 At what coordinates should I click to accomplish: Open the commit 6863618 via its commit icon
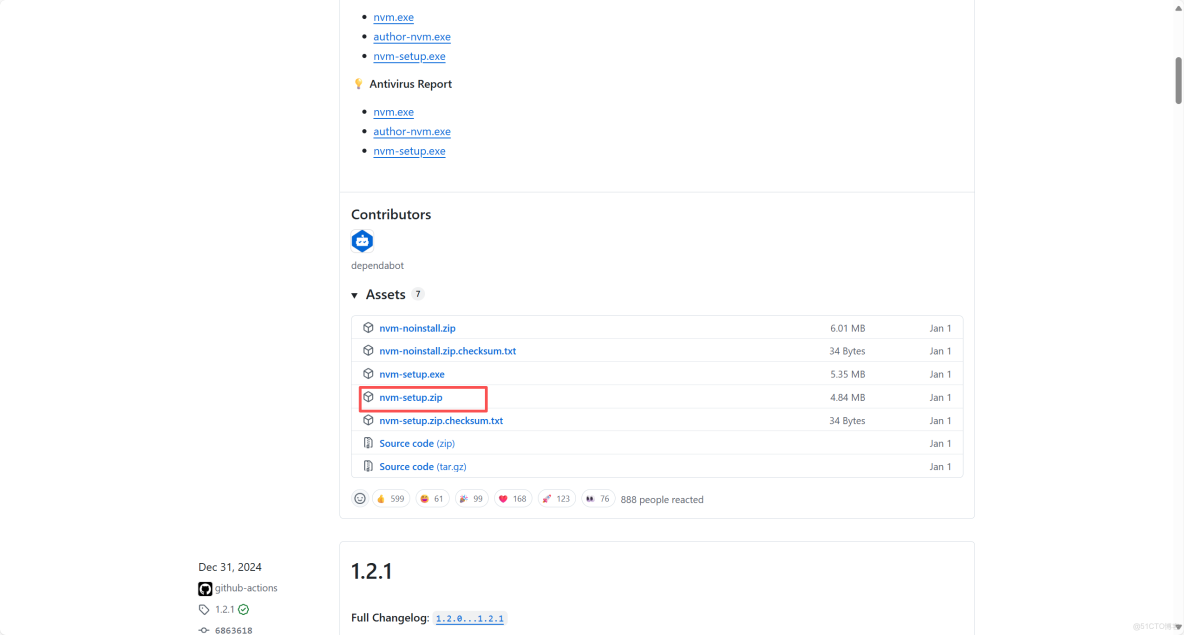205,630
